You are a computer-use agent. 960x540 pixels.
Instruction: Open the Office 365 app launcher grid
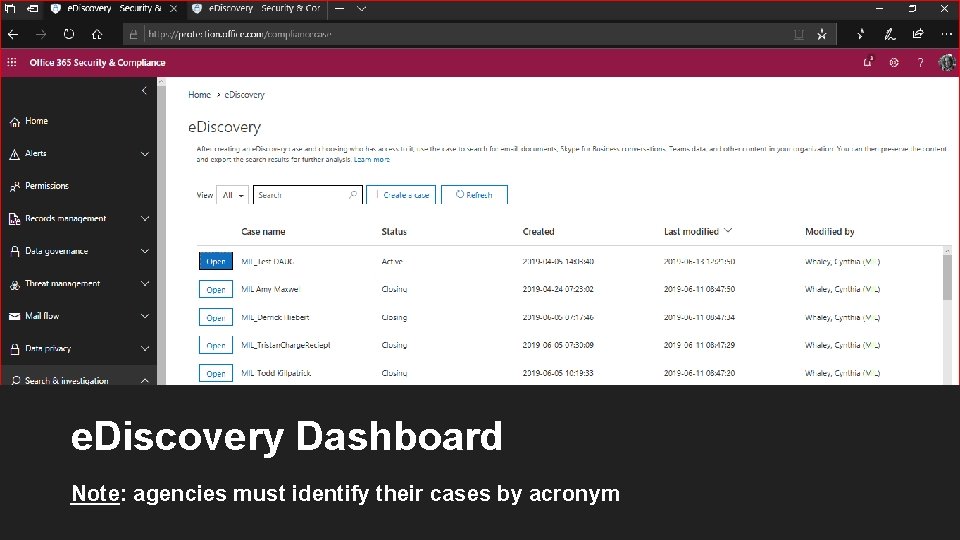click(x=12, y=62)
